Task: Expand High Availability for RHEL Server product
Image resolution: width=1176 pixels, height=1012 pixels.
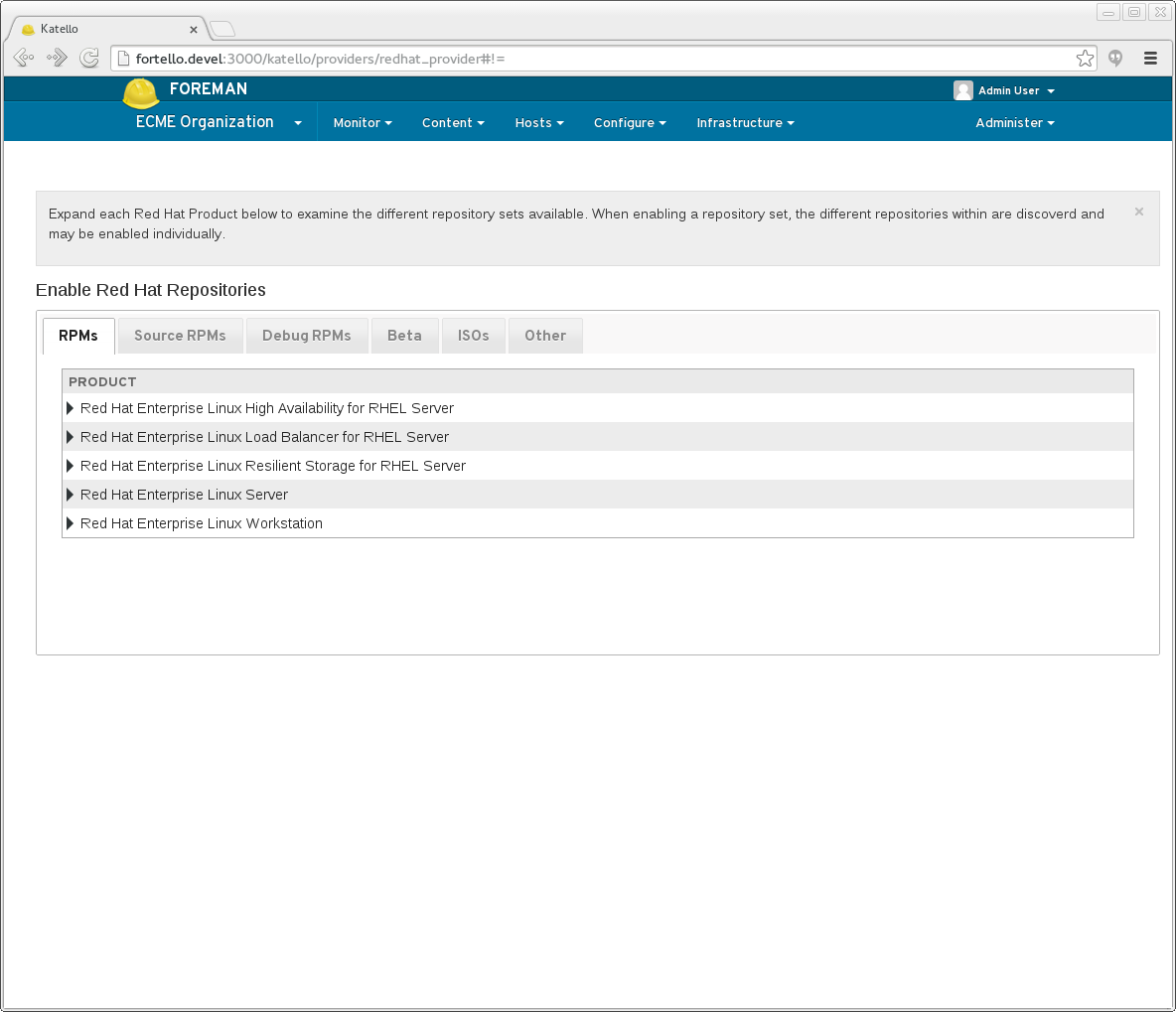Action: tap(70, 408)
